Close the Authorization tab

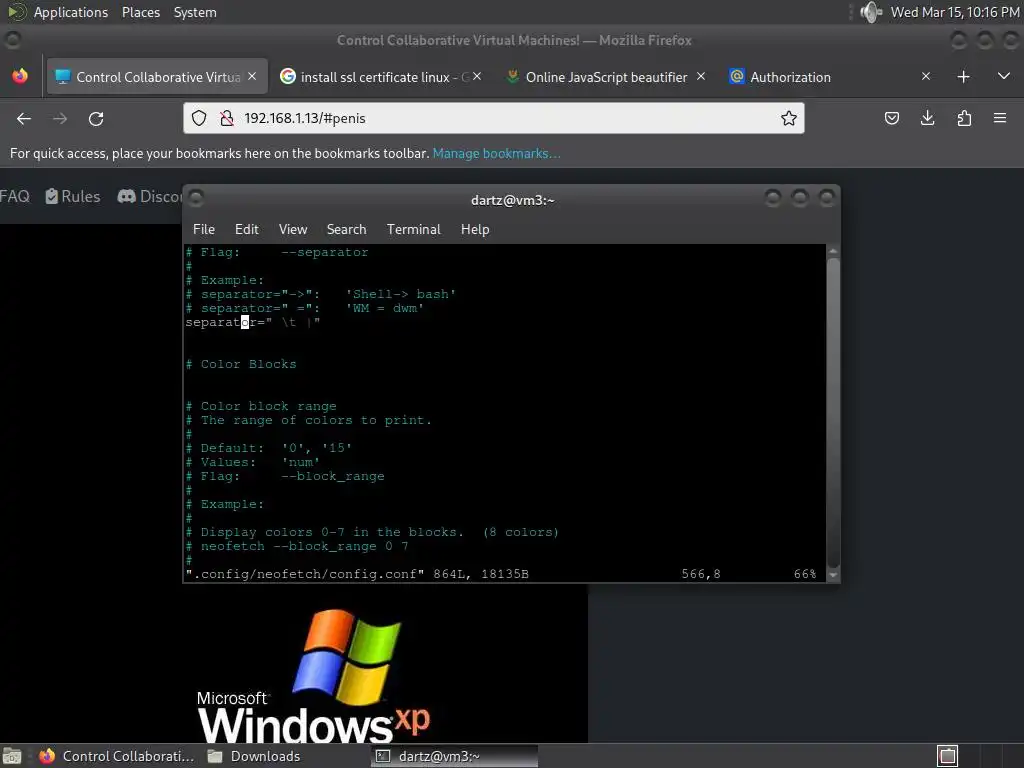click(925, 76)
